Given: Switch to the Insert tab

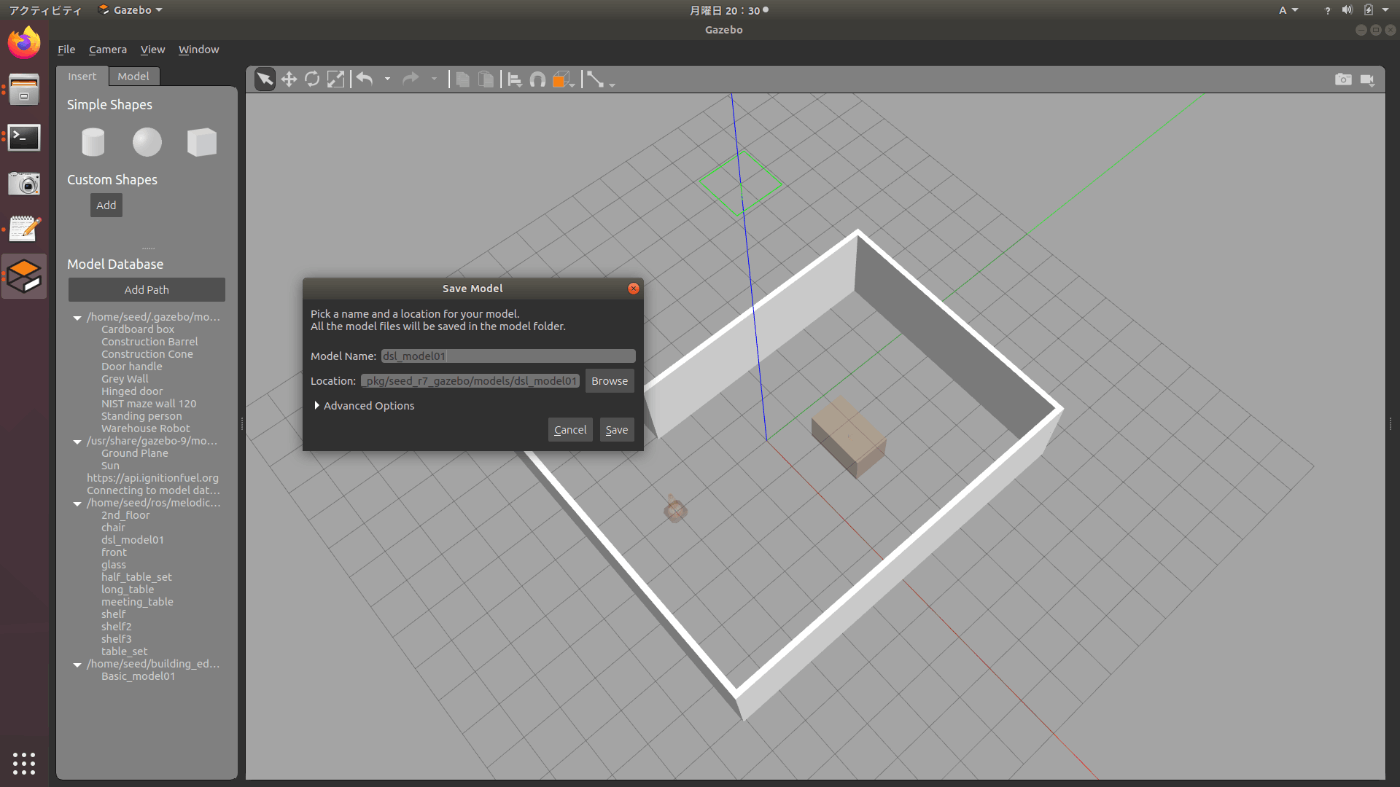Looking at the screenshot, I should (82, 76).
